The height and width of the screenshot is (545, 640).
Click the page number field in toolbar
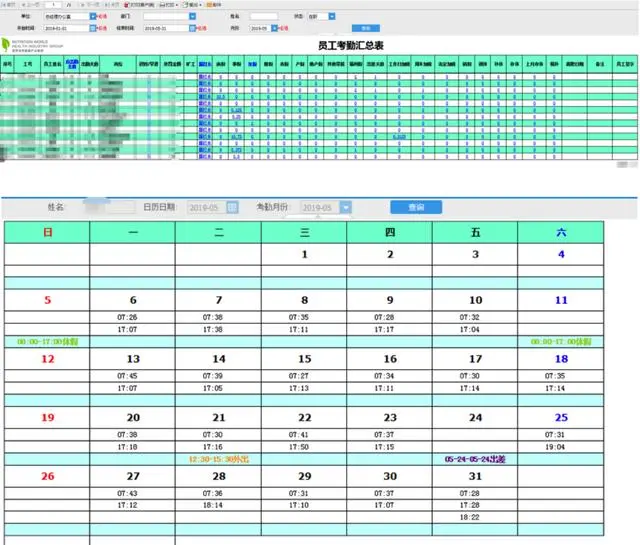pos(53,5)
